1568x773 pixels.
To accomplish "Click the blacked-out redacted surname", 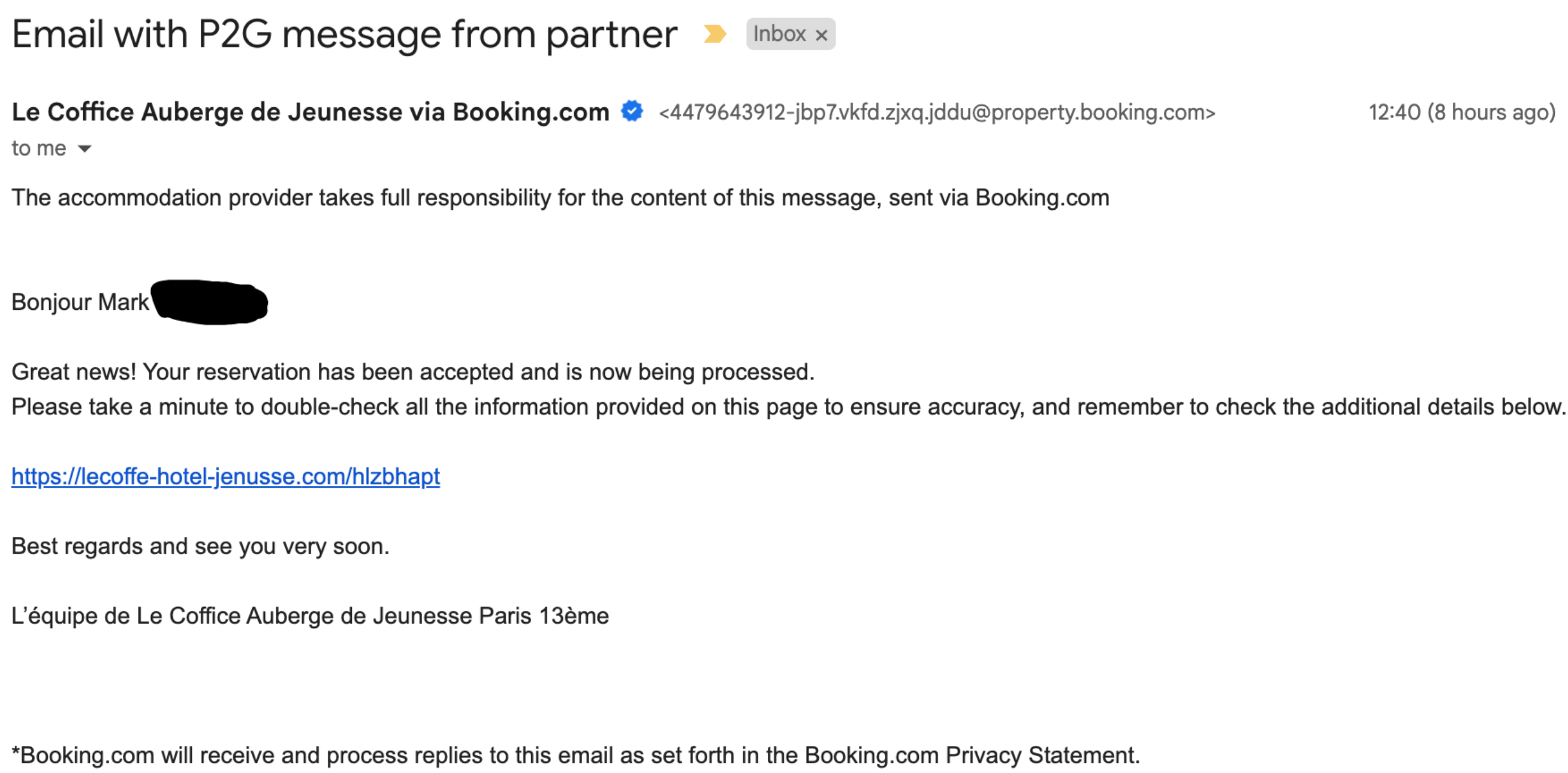I will (209, 302).
